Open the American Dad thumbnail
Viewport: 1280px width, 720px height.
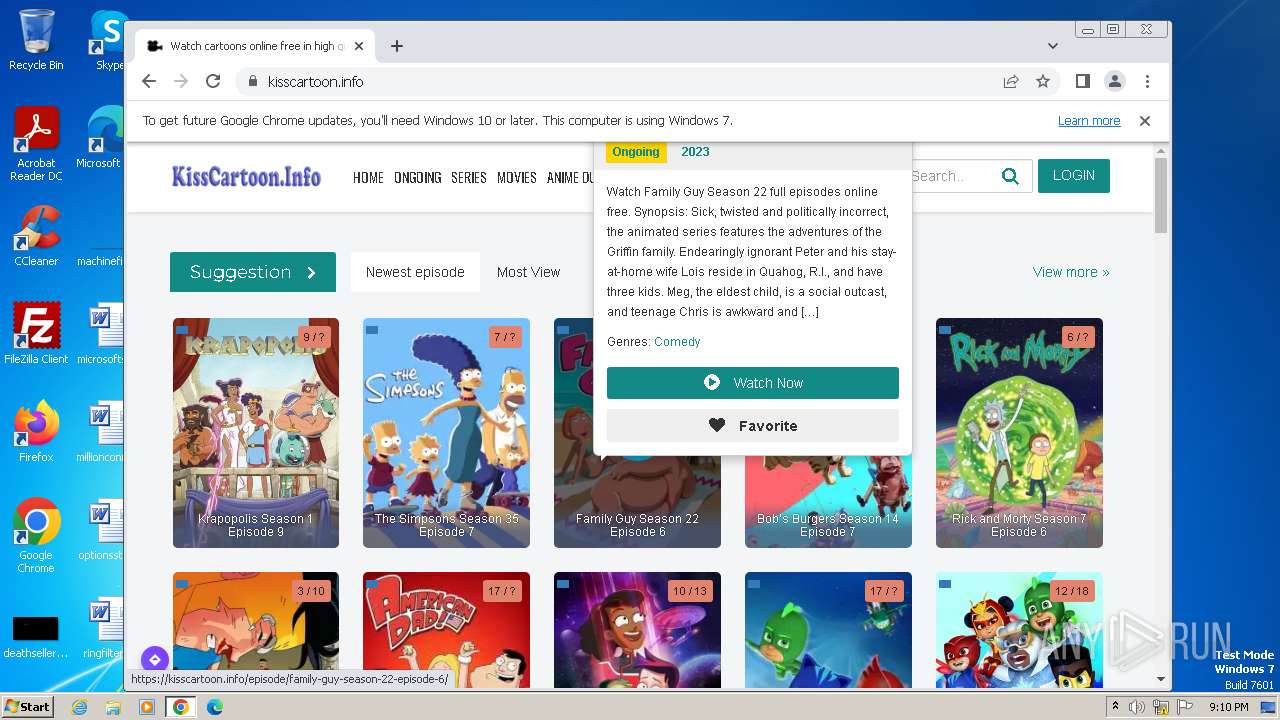(447, 629)
